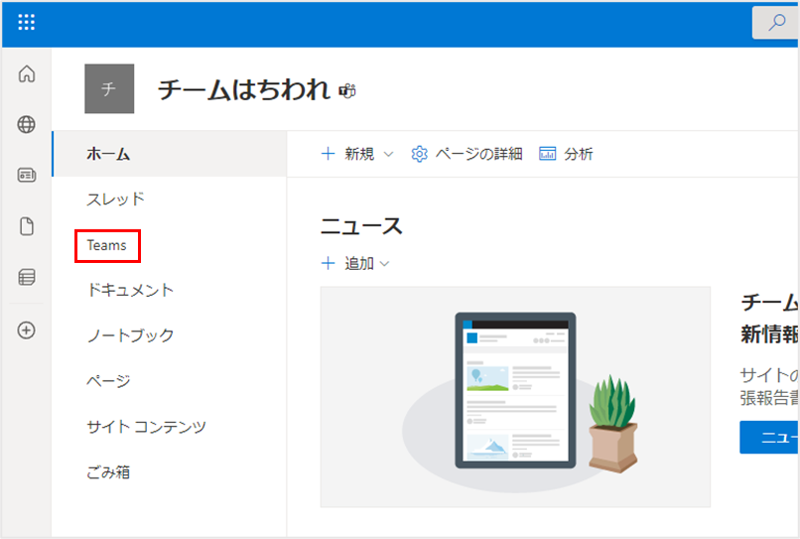Open the news icon in left rail
The image size is (800, 539).
point(27,176)
